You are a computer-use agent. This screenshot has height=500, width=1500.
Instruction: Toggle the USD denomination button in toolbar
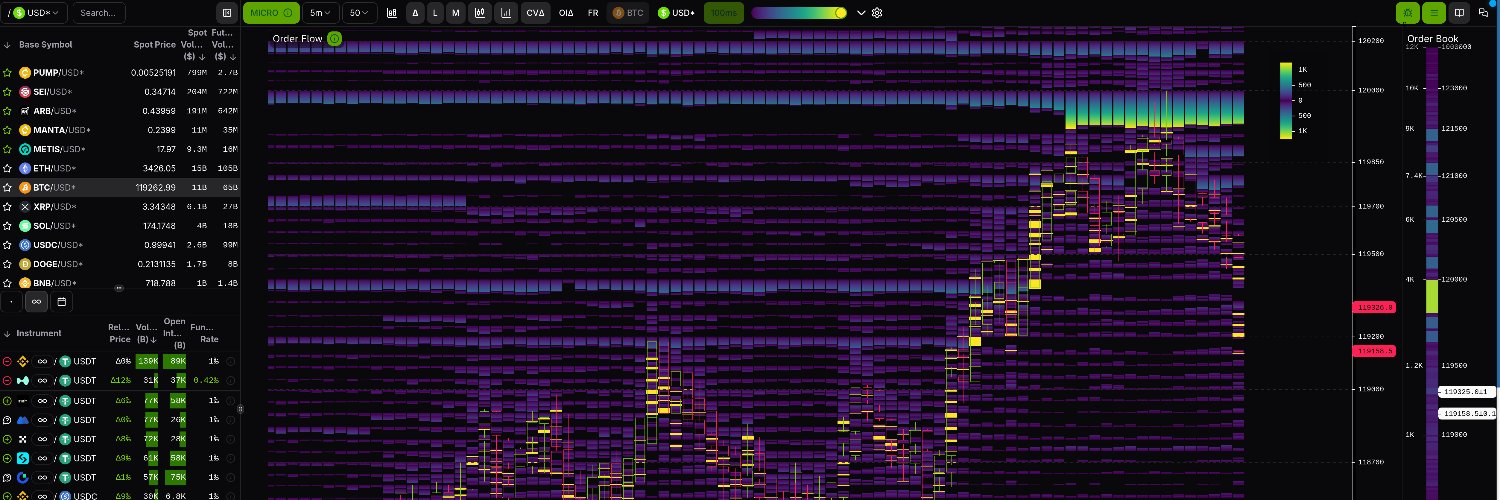pyautogui.click(x=677, y=13)
